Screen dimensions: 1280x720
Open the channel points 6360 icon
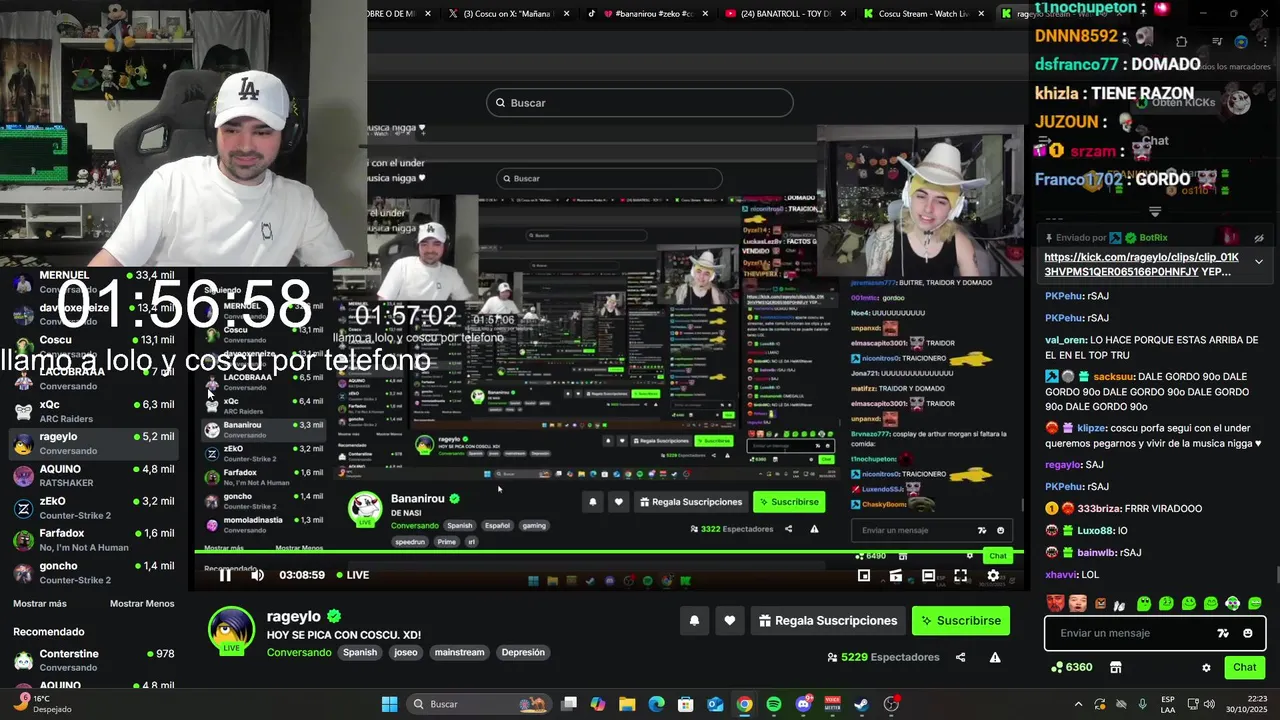pyautogui.click(x=1072, y=667)
